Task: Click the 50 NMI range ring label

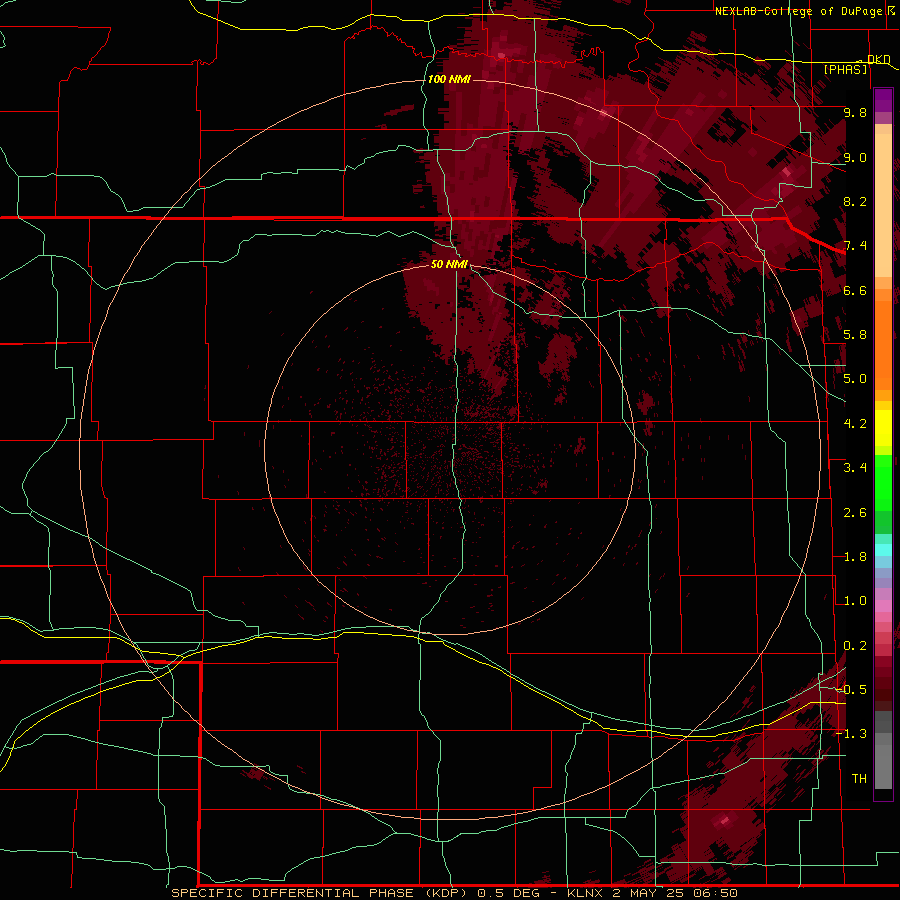Action: click(x=449, y=264)
